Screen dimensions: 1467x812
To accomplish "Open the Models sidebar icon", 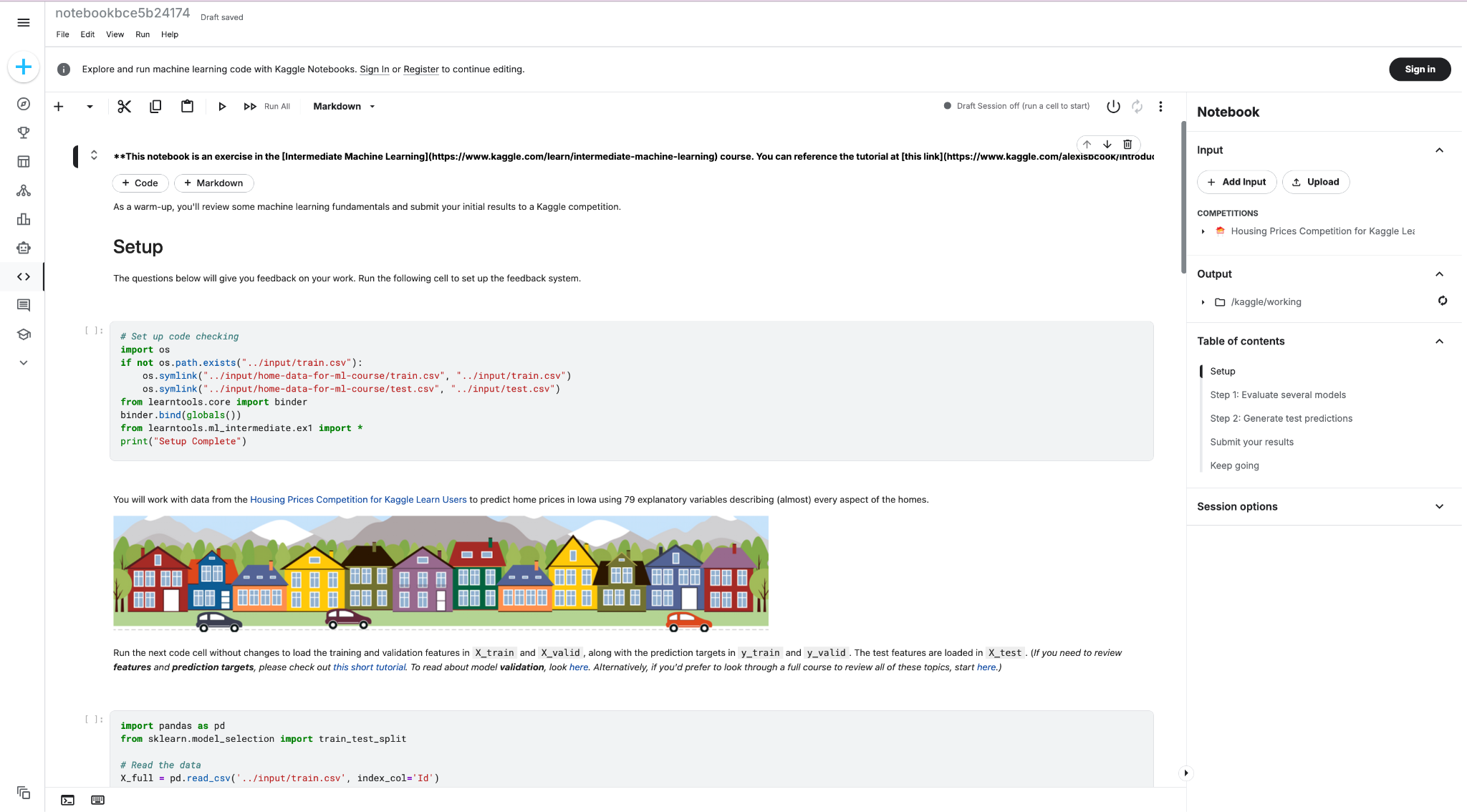I will [x=24, y=190].
